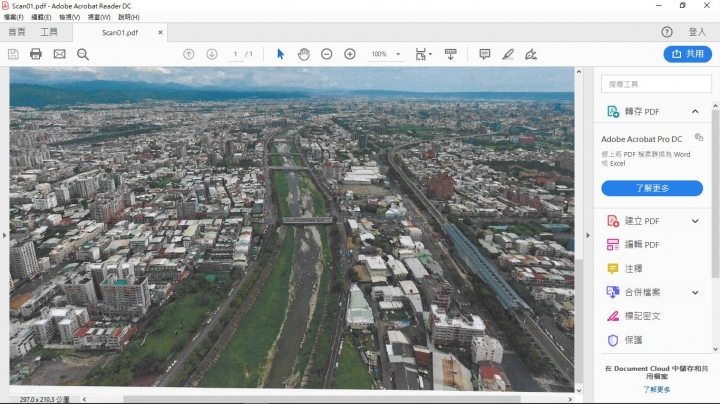Expand the left navigation pane arrow
Image resolution: width=720 pixels, height=404 pixels.
click(4, 235)
